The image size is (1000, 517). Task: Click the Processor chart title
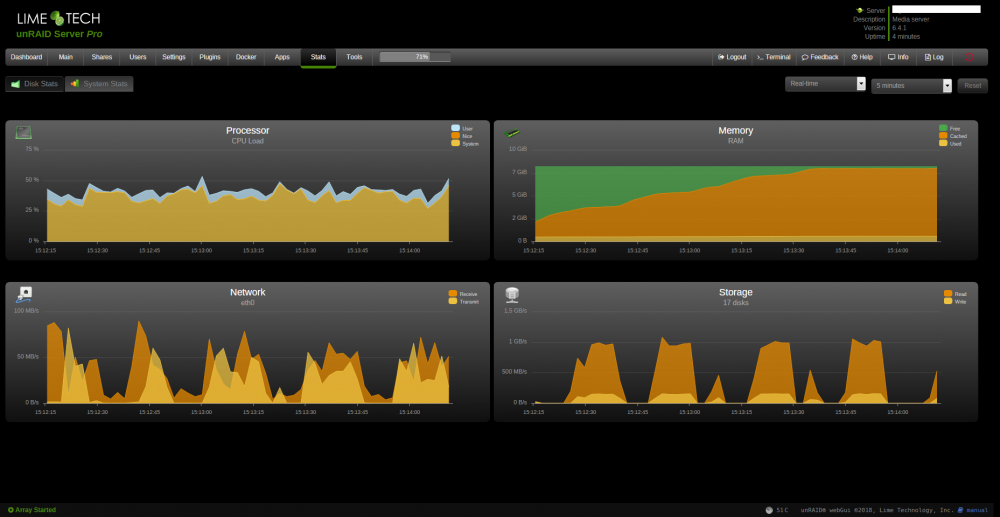pyautogui.click(x=247, y=131)
